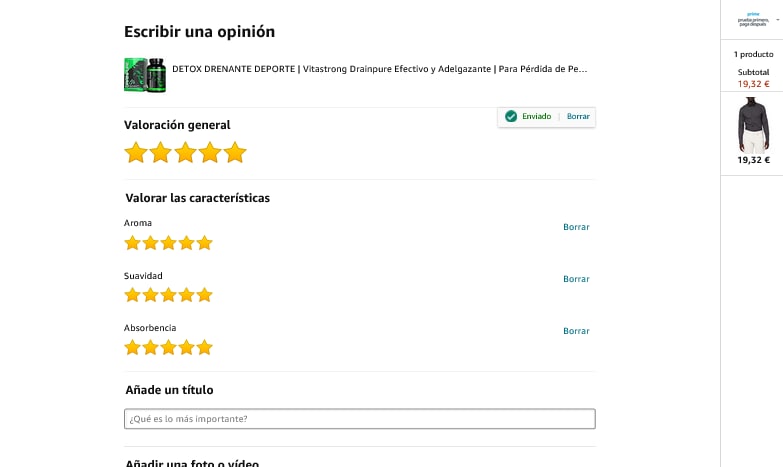Click the green Enviado checkmark icon
Viewport: 783px width, 467px height.
(x=511, y=116)
